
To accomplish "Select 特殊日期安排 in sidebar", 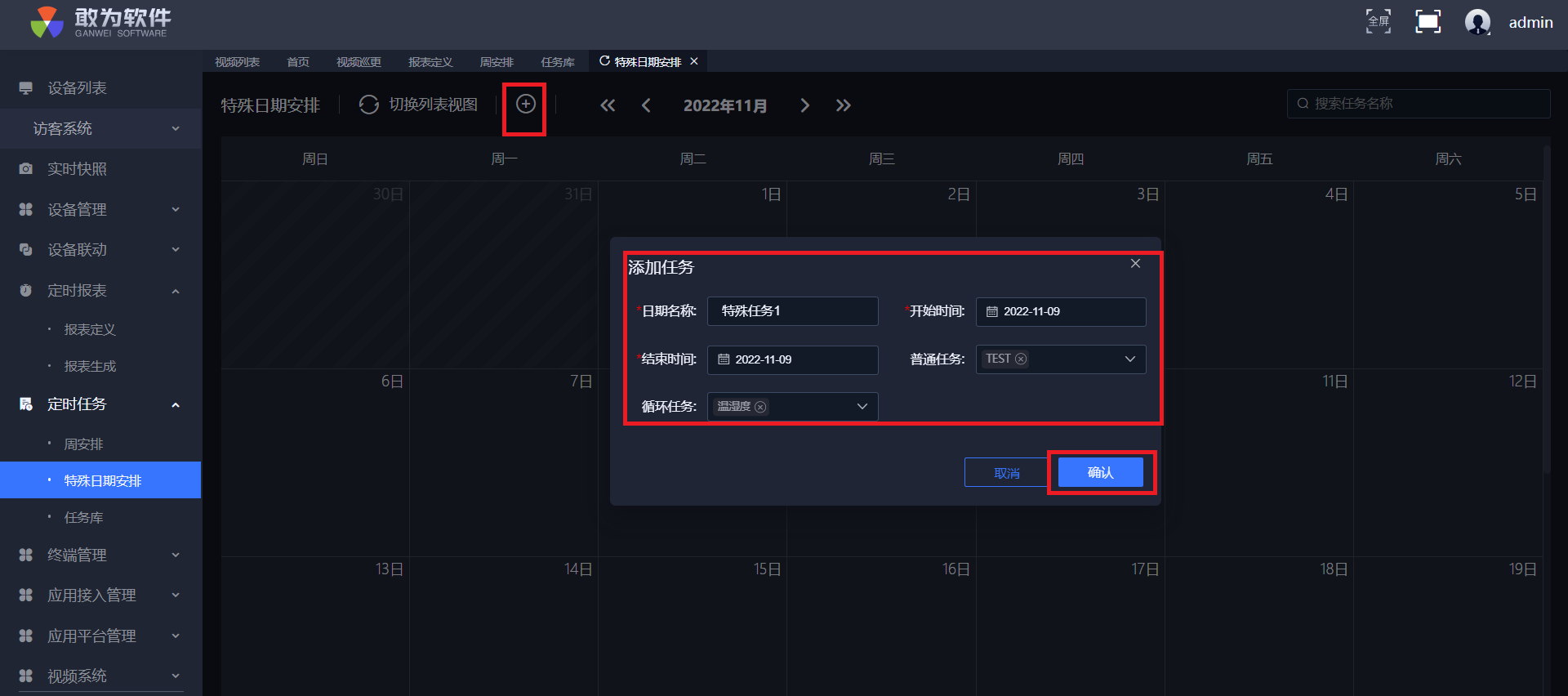I will [x=100, y=480].
